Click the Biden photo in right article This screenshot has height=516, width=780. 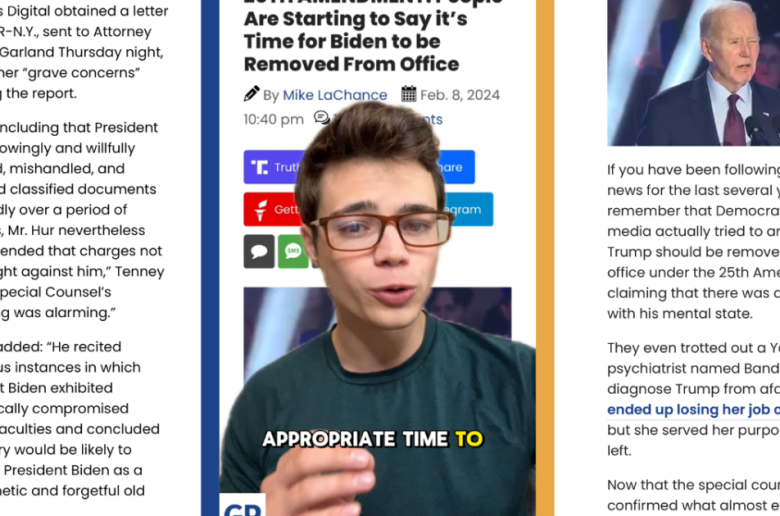coord(693,73)
